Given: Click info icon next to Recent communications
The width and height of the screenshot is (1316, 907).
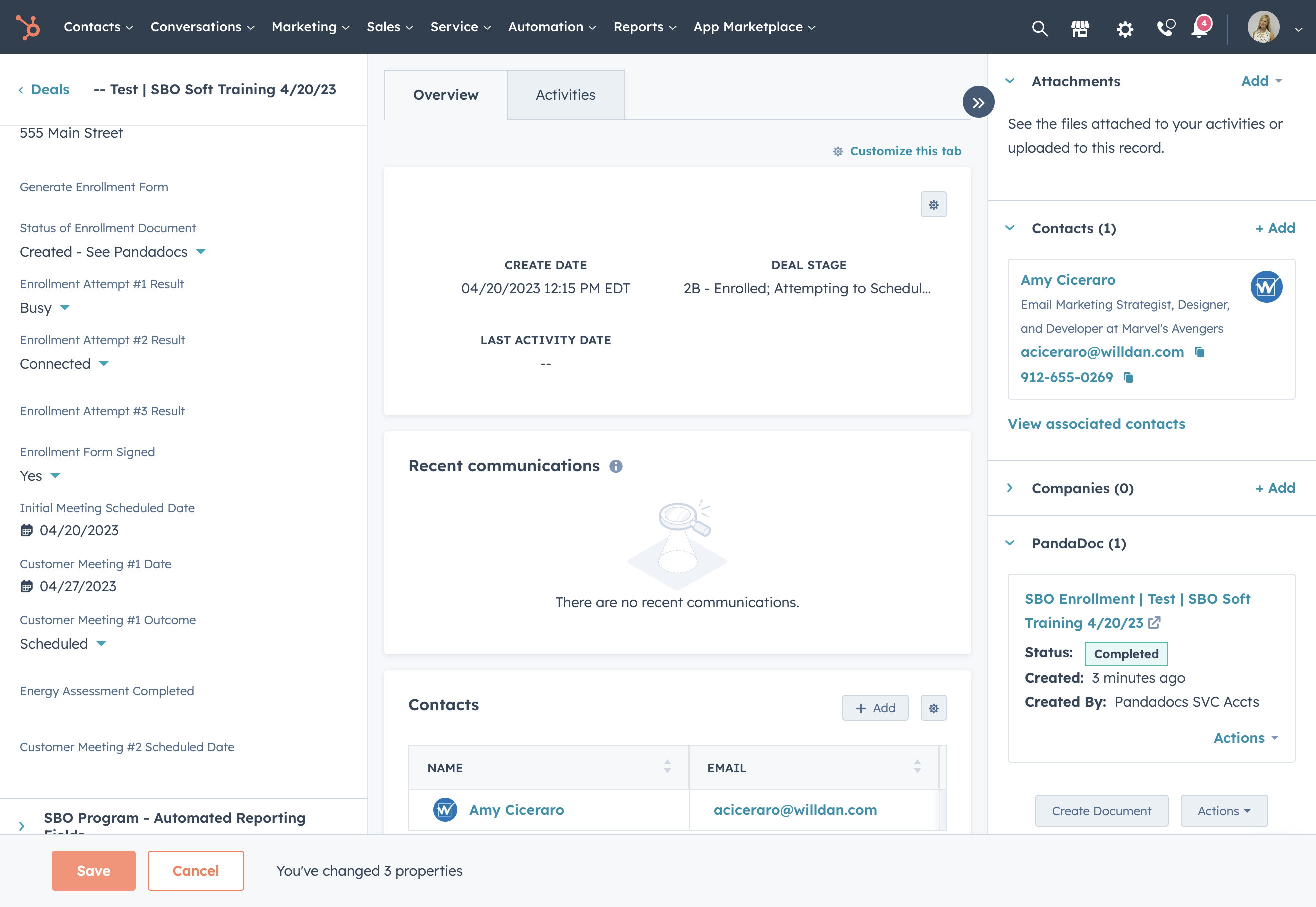Looking at the screenshot, I should pyautogui.click(x=616, y=466).
